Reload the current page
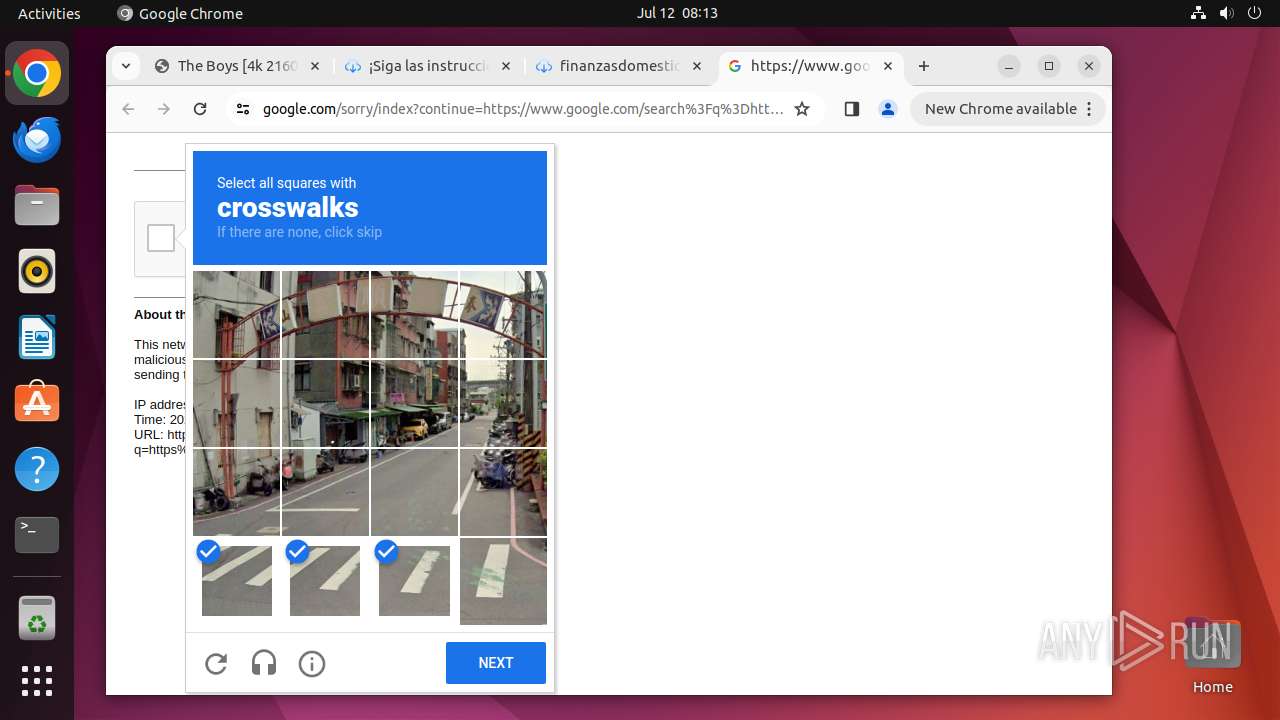This screenshot has width=1280, height=720. click(x=200, y=109)
